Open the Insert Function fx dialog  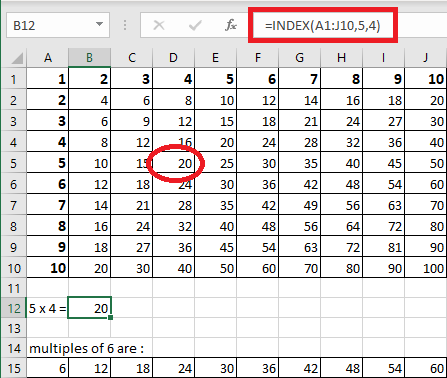(x=231, y=25)
